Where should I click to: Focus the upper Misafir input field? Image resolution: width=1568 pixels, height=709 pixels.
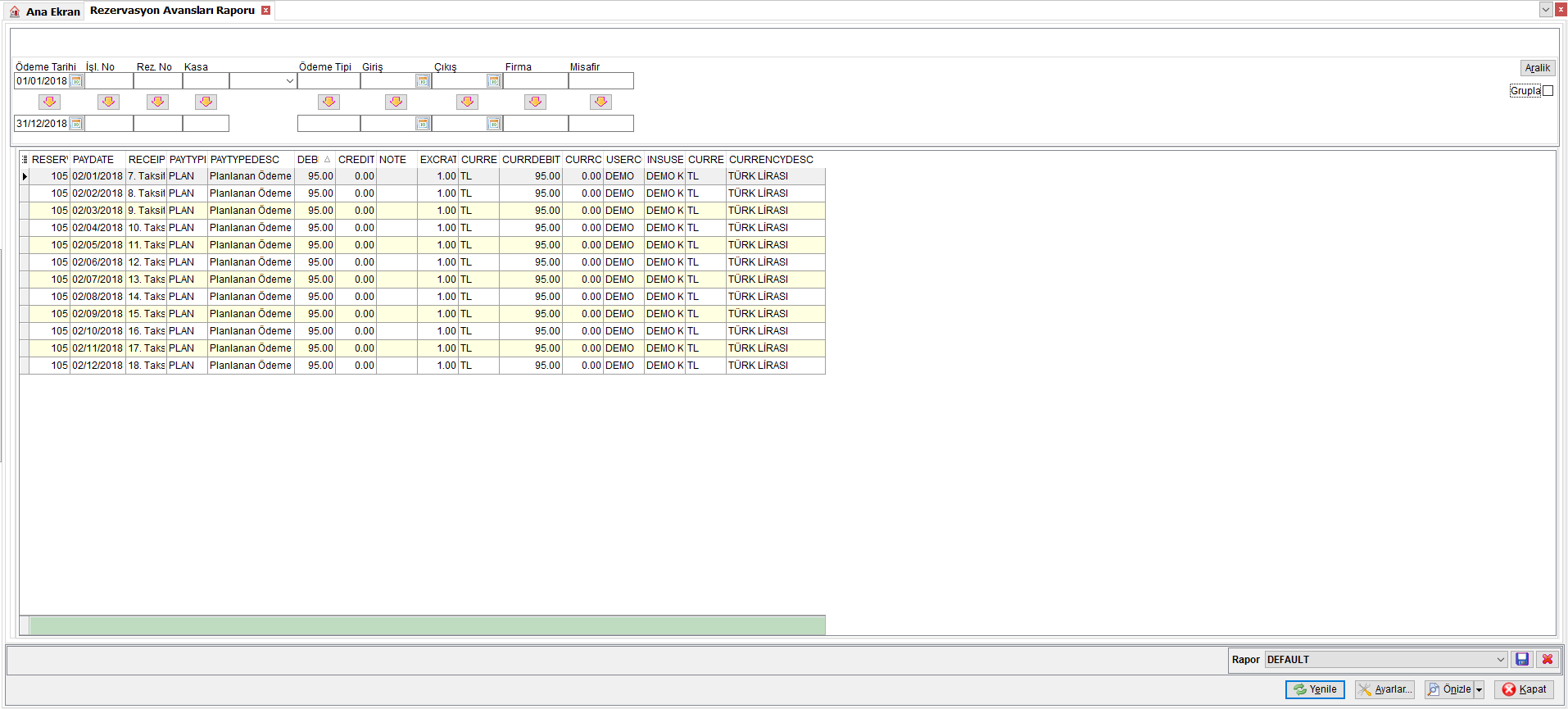pyautogui.click(x=601, y=81)
